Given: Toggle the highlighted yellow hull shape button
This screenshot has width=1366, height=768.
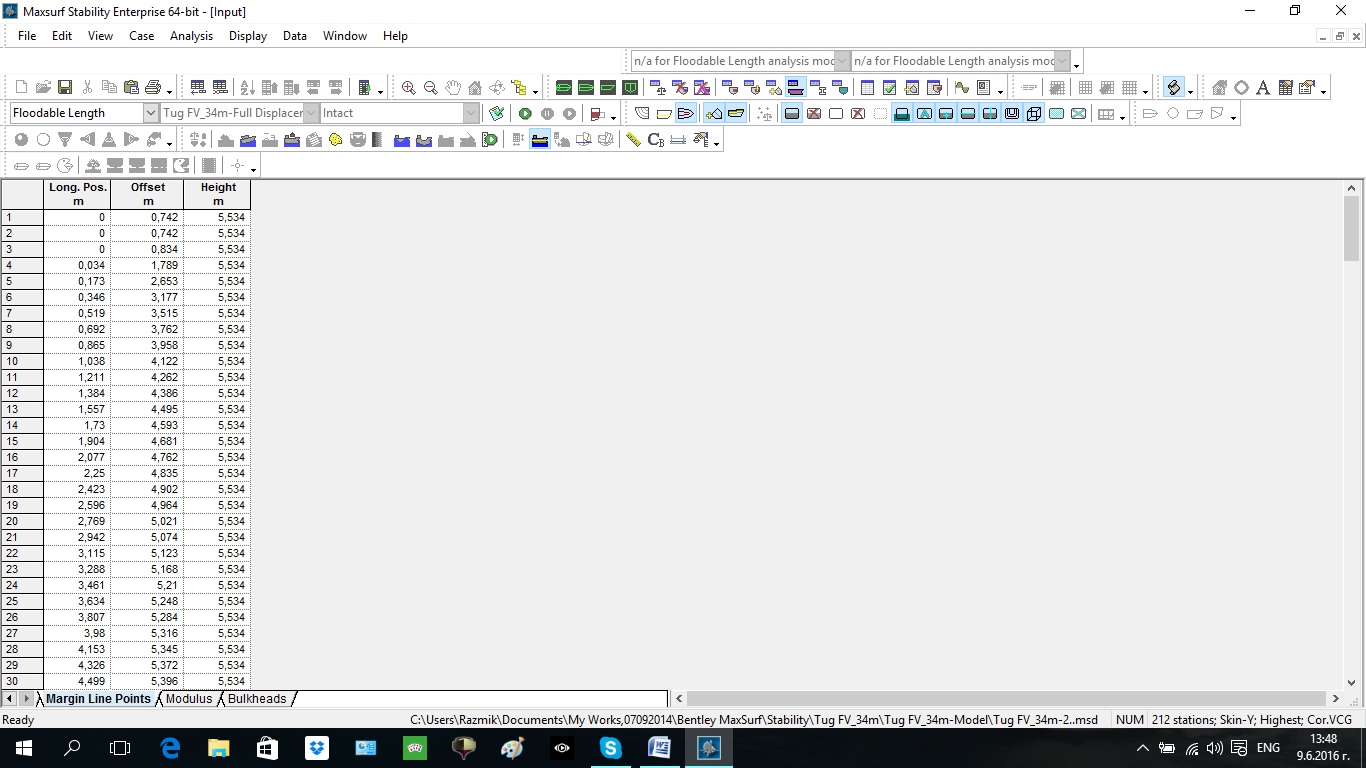Looking at the screenshot, I should 736,114.
